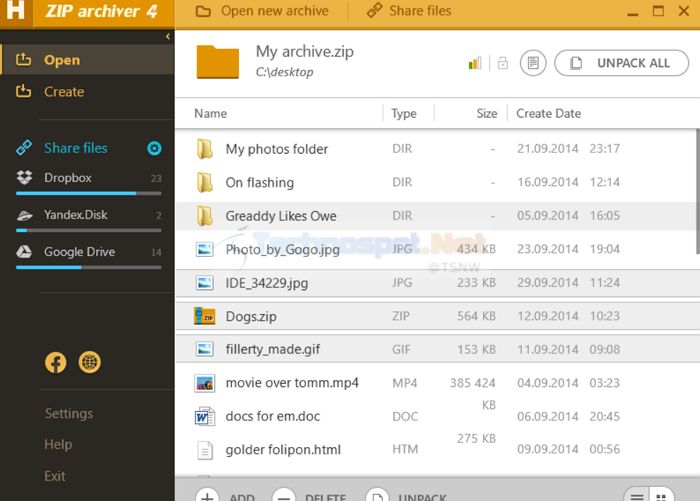700x501 pixels.
Task: Select the 'Greaddy Likes Owe' name
Action: pos(281,216)
